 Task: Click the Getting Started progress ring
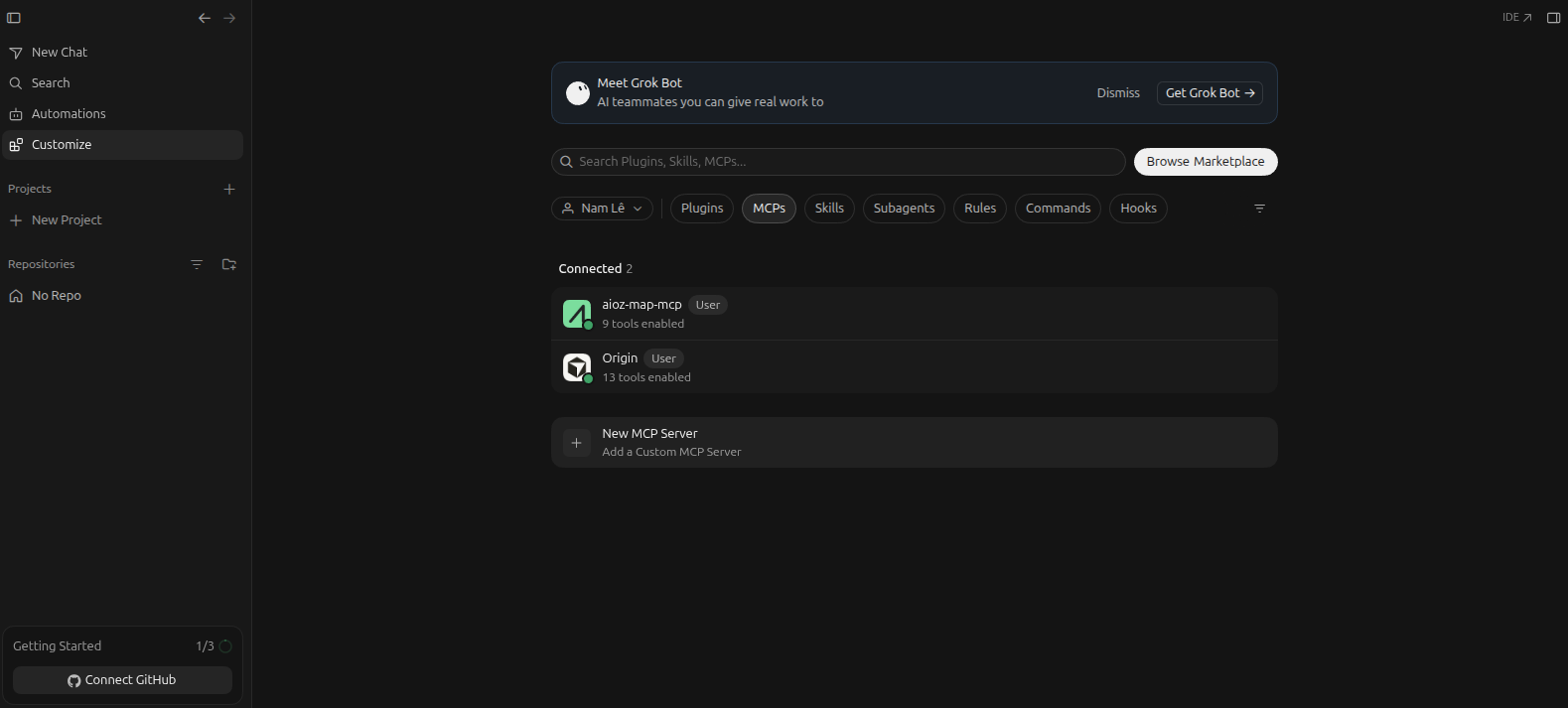[225, 646]
